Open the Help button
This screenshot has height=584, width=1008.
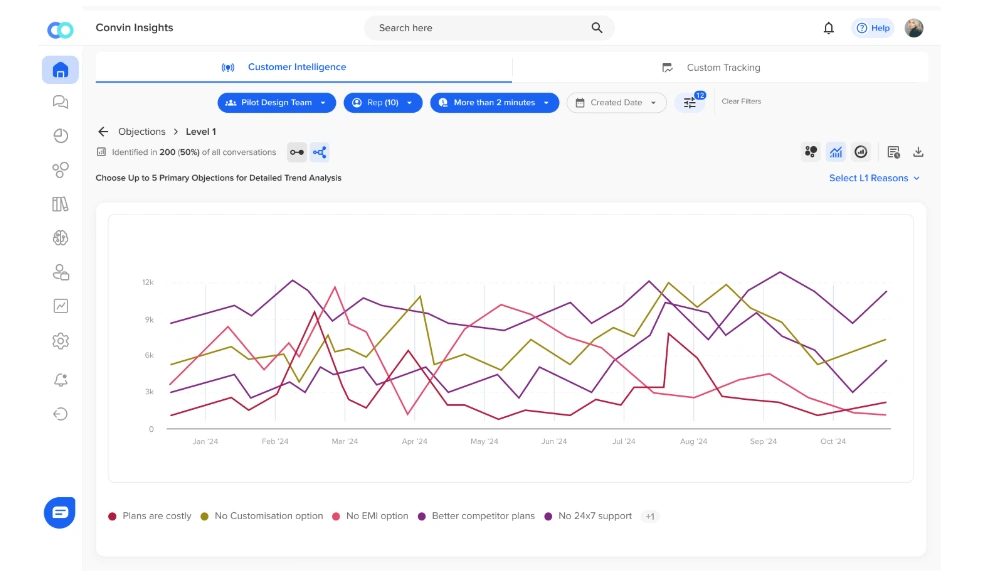point(872,28)
